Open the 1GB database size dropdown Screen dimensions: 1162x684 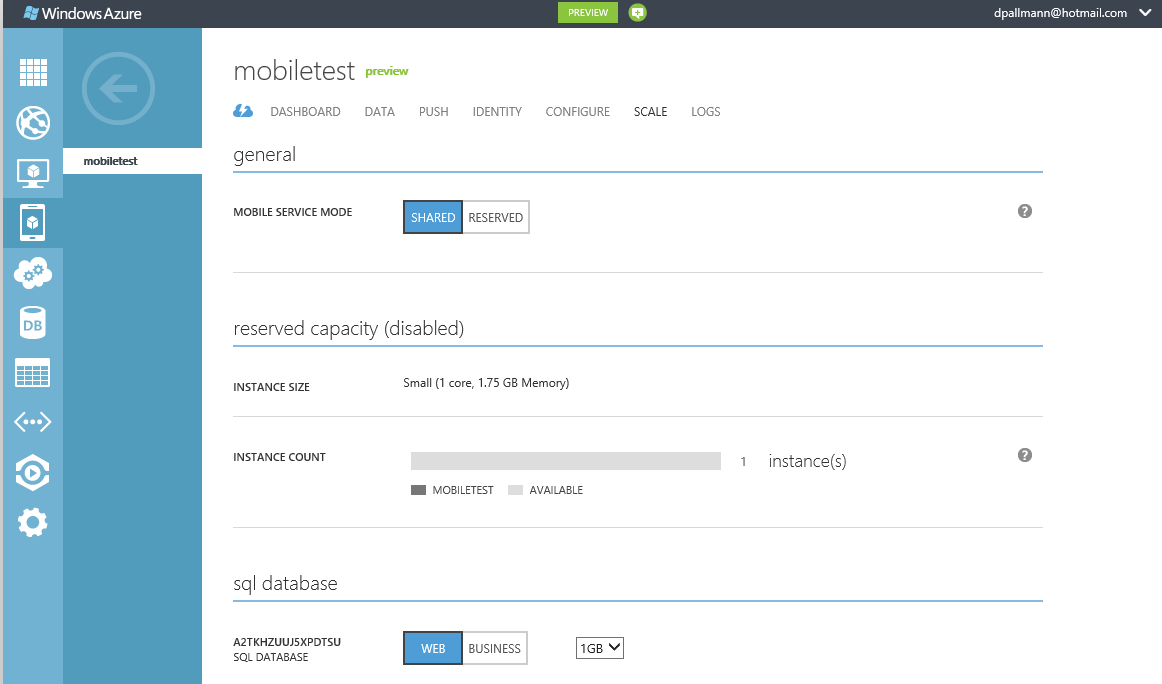point(600,648)
